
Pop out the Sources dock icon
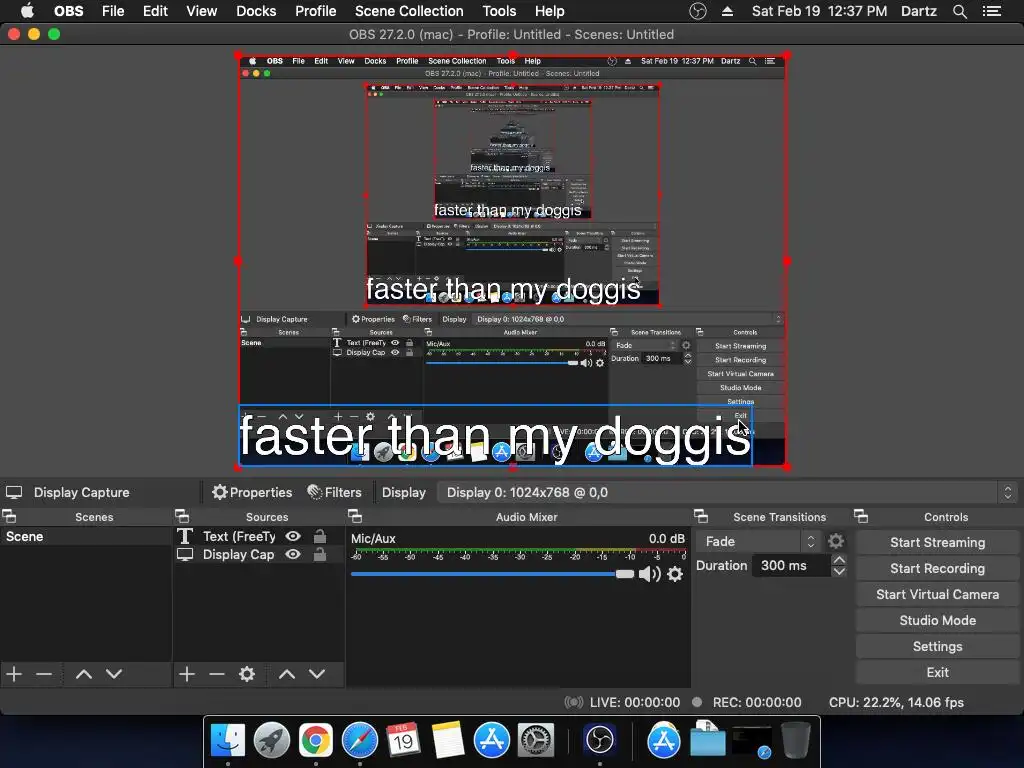point(182,517)
